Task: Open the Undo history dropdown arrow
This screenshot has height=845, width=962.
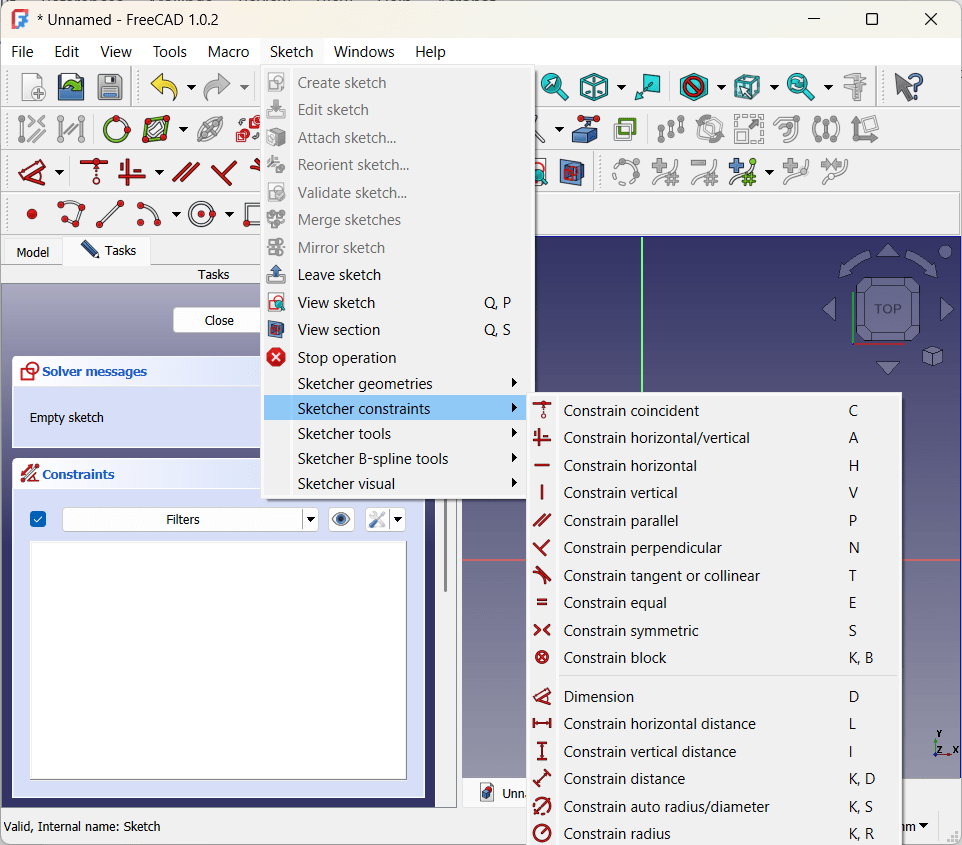Action: 191,87
